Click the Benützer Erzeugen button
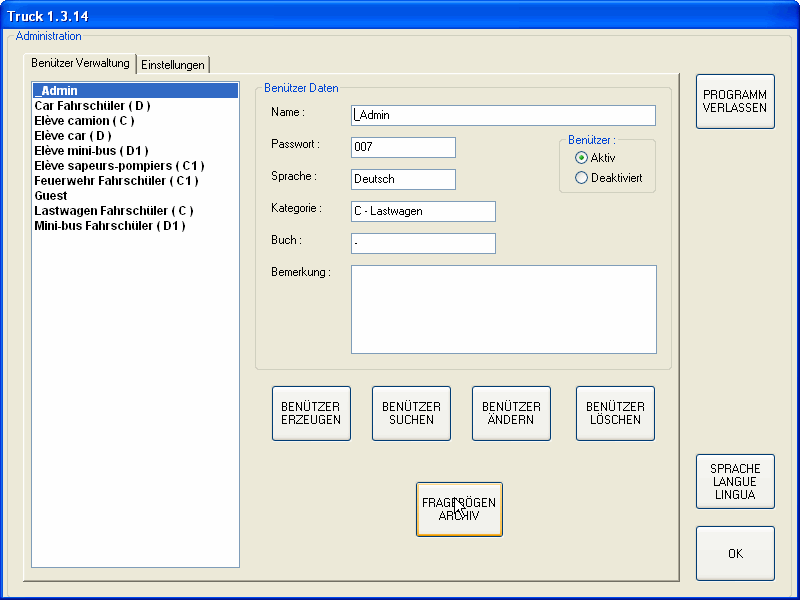The height and width of the screenshot is (600, 800). point(311,413)
